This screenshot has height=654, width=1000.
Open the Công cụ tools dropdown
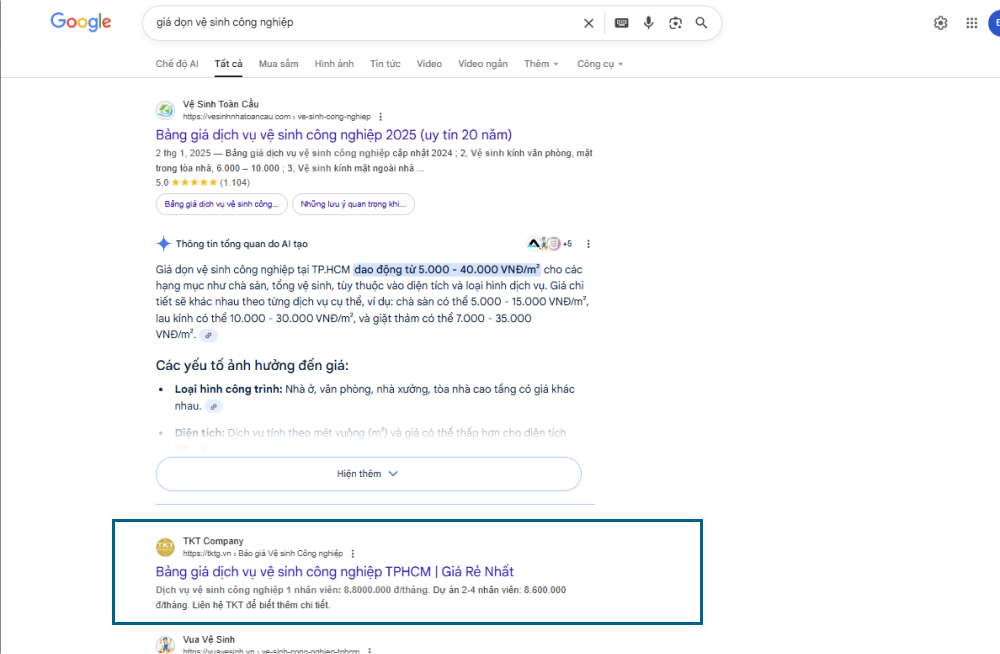[599, 64]
